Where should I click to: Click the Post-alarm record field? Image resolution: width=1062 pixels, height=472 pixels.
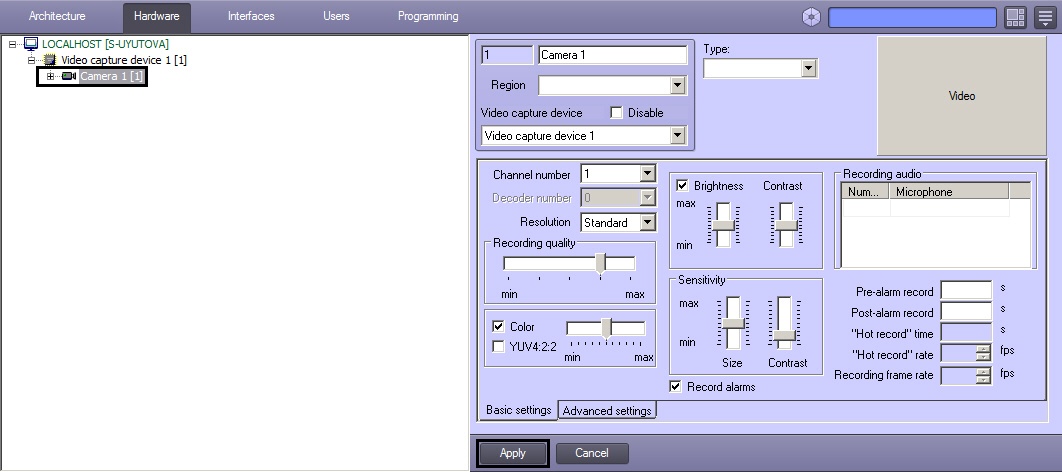967,312
